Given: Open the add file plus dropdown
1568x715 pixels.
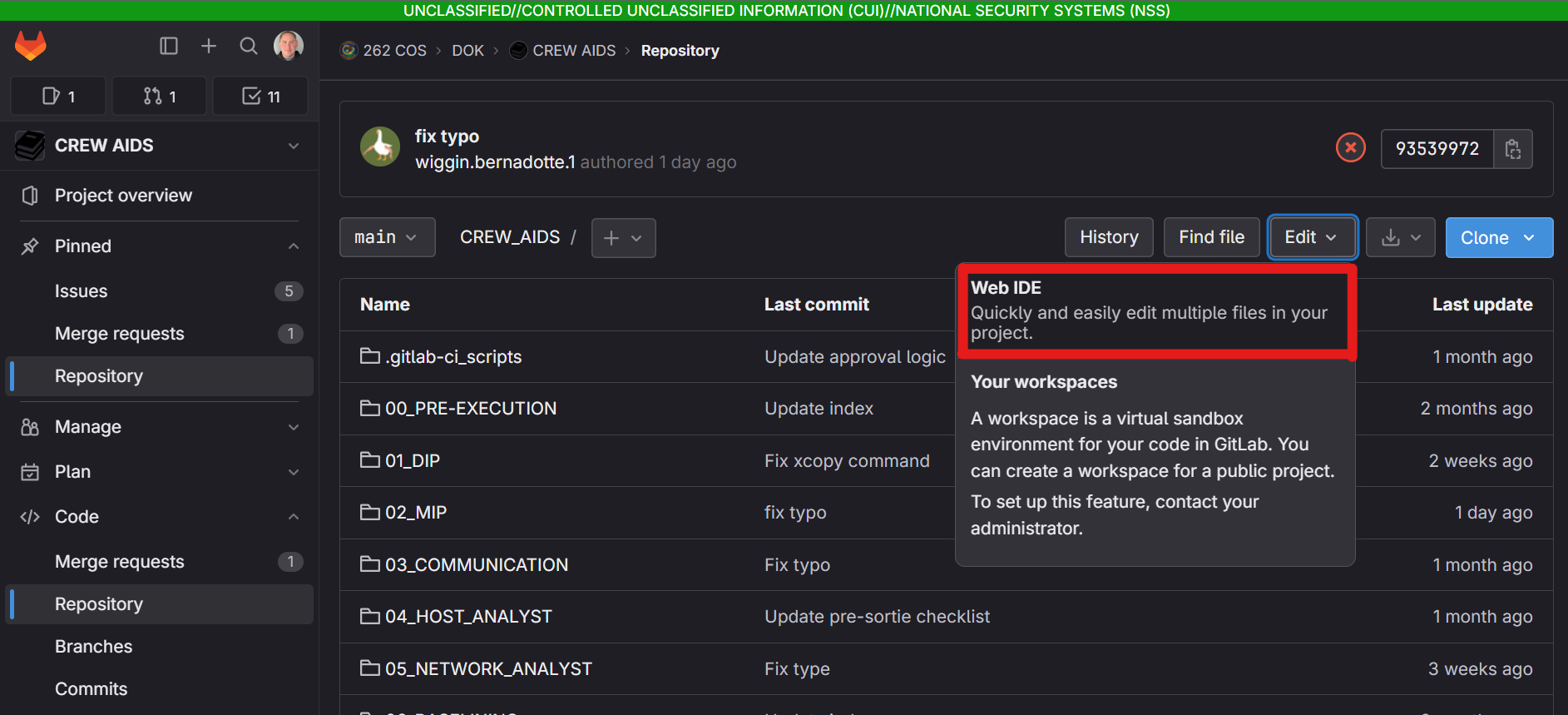Looking at the screenshot, I should (624, 238).
